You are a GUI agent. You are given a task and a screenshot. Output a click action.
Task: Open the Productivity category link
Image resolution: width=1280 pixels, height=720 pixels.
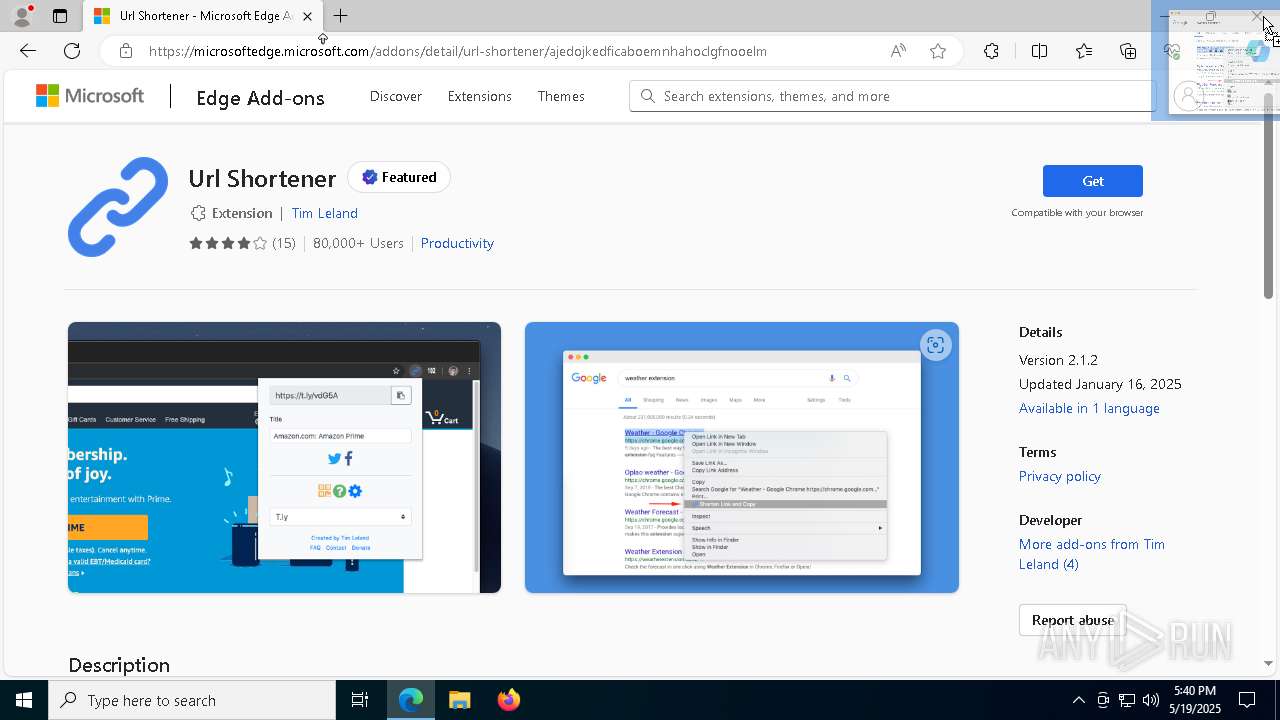[x=457, y=243]
